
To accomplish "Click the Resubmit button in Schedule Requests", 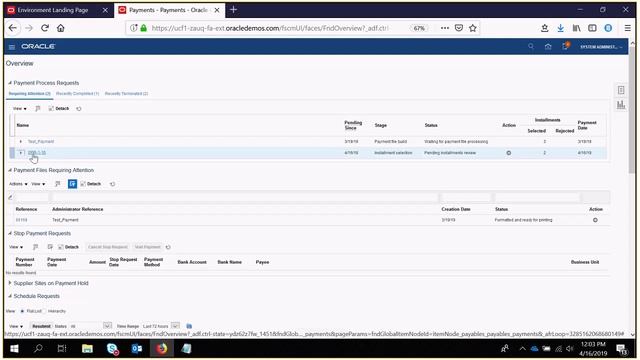I will pos(41,326).
